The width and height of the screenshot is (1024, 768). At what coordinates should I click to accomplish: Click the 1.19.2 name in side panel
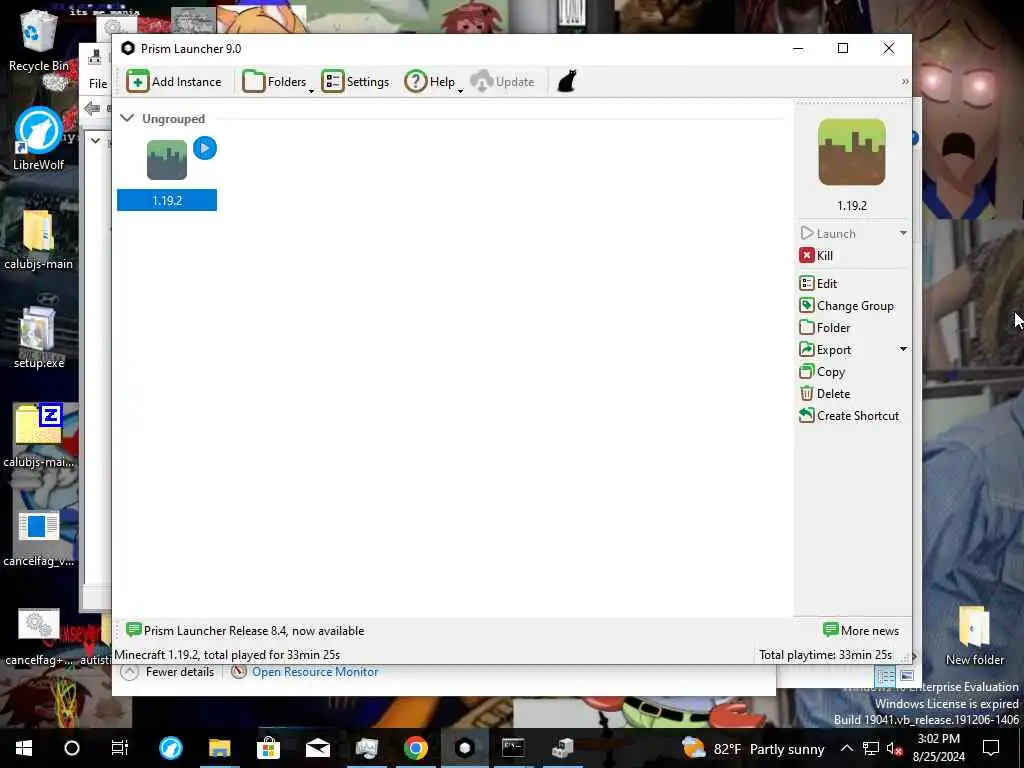tap(852, 206)
